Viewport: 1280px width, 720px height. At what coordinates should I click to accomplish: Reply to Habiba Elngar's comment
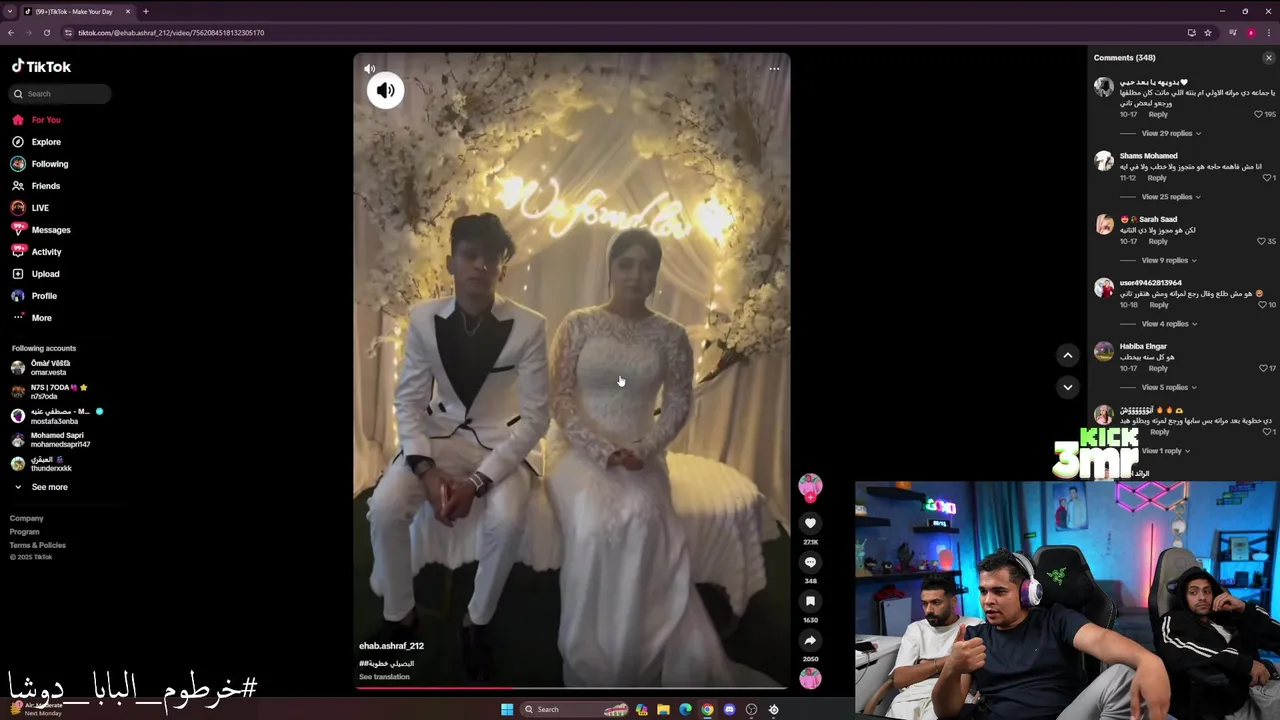tap(1158, 368)
